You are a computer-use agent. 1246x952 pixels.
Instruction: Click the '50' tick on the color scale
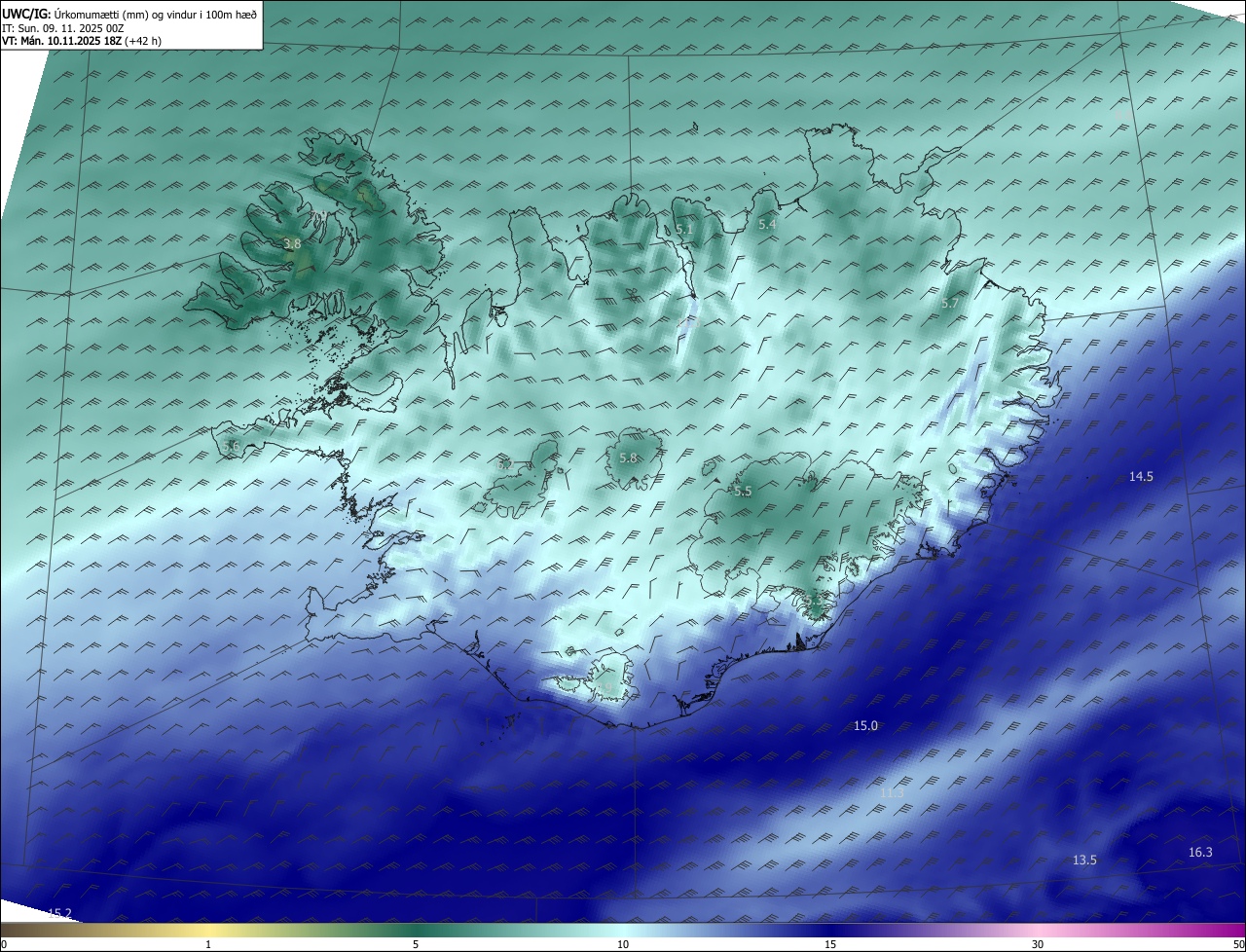point(1238,944)
